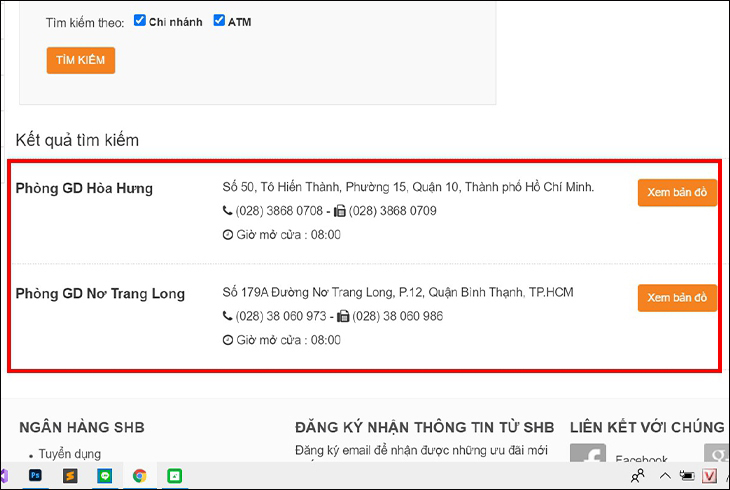Select the Phòng GD Nơ Trang Long title
Image resolution: width=730 pixels, height=490 pixels.
pos(100,294)
